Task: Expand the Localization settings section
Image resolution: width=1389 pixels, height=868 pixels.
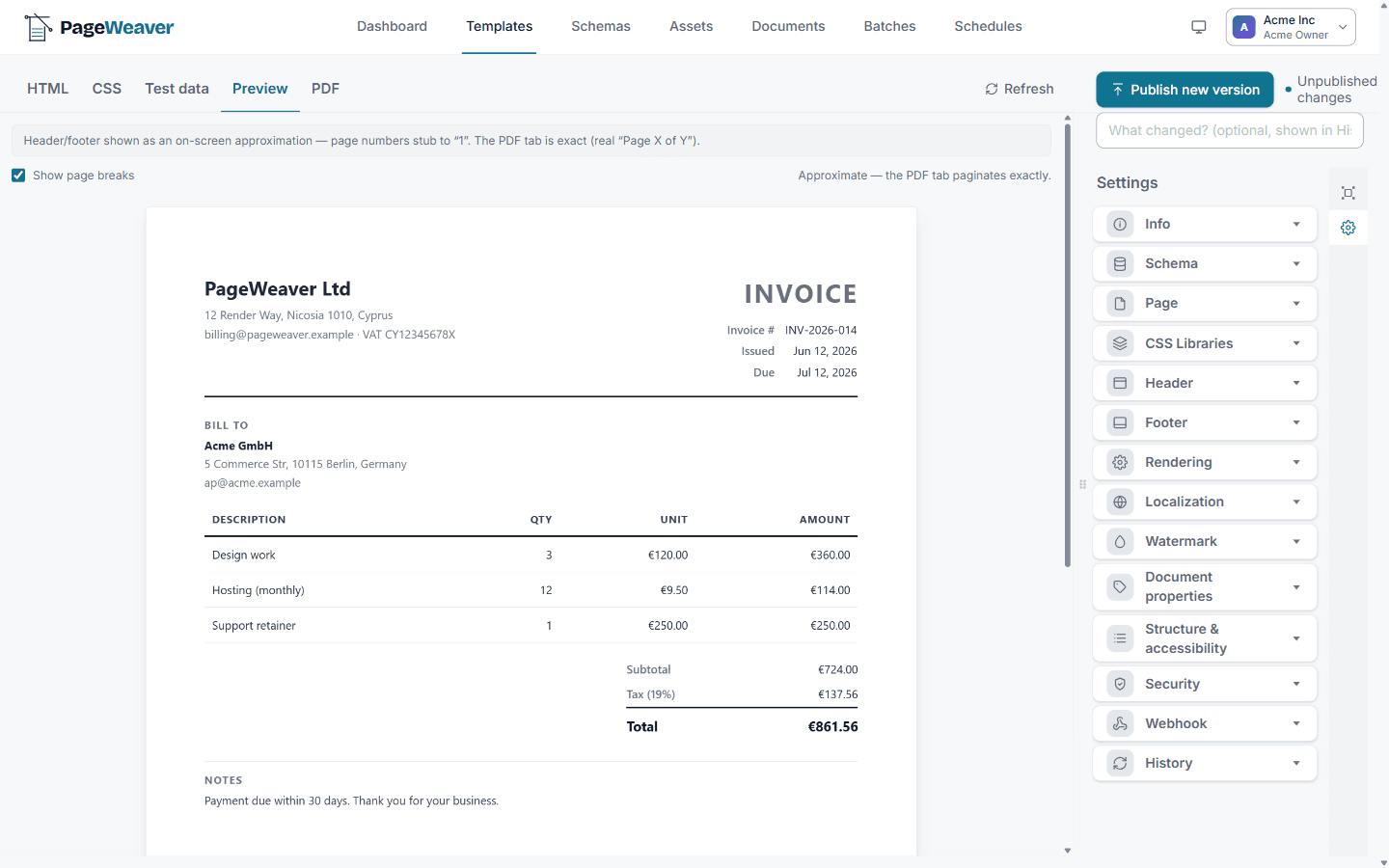Action: [1205, 502]
